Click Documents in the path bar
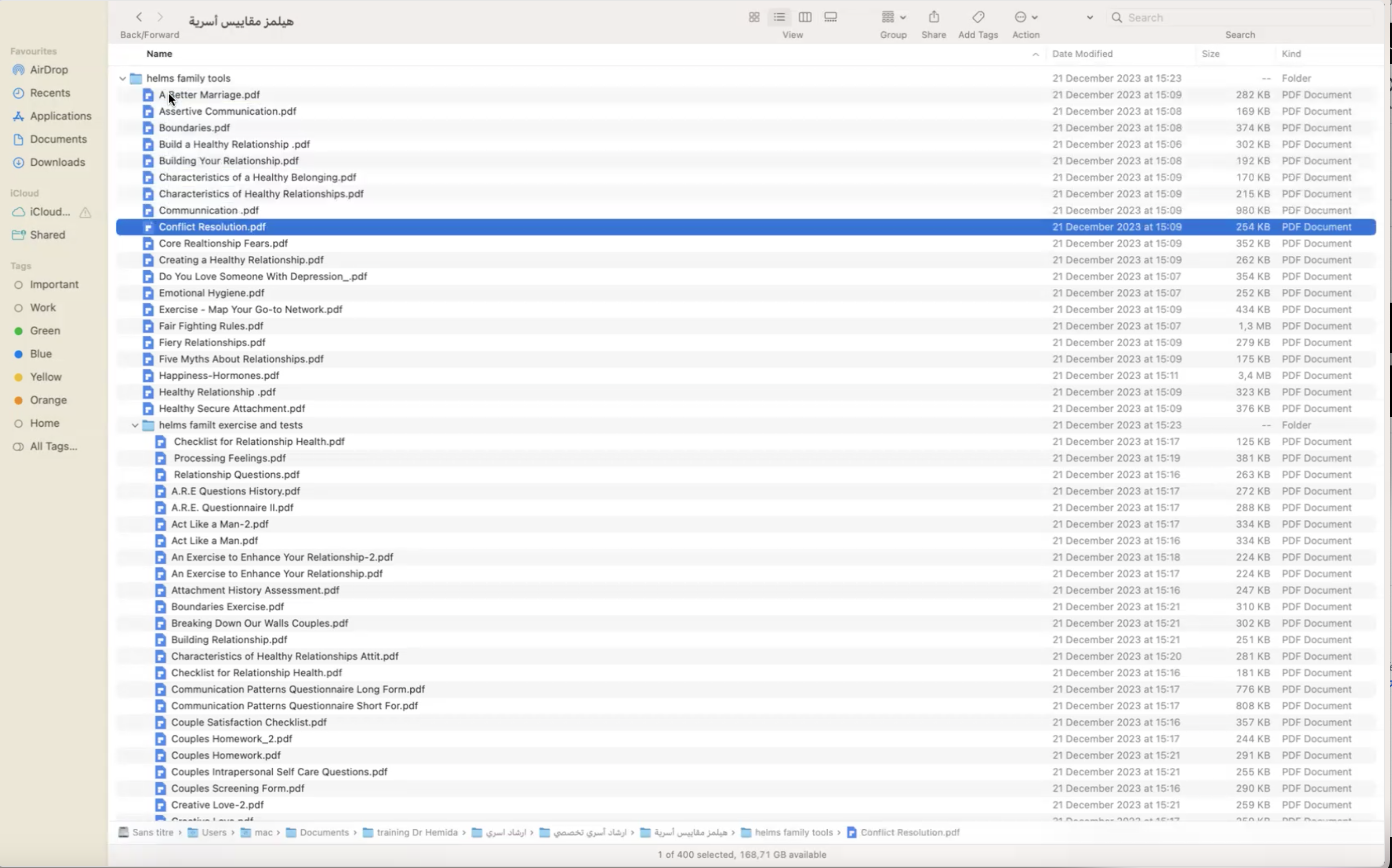This screenshot has height=868, width=1392. 324,832
